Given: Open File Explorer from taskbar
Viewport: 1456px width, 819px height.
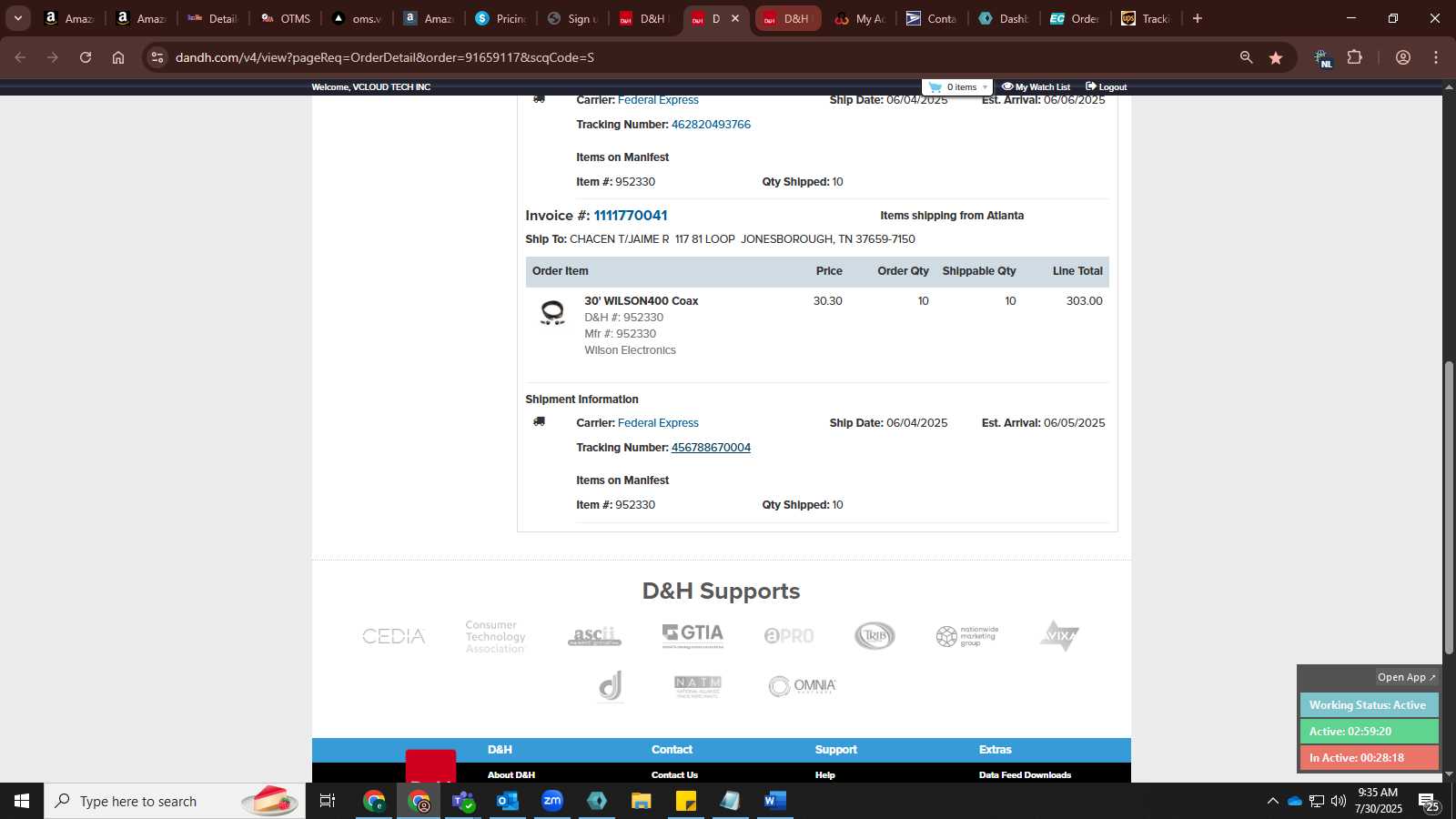Looking at the screenshot, I should click(642, 801).
